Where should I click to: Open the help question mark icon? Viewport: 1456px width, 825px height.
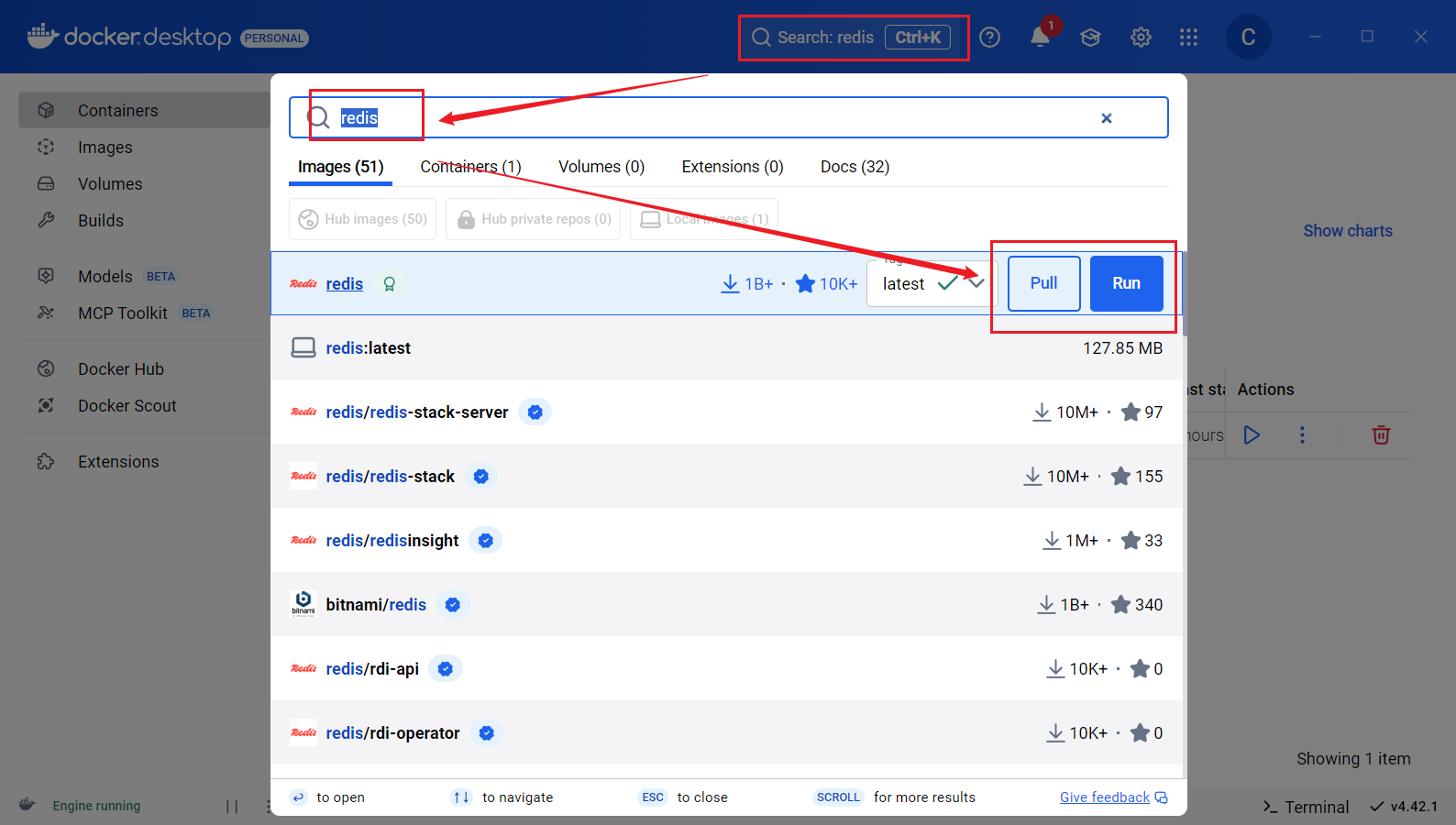989,38
